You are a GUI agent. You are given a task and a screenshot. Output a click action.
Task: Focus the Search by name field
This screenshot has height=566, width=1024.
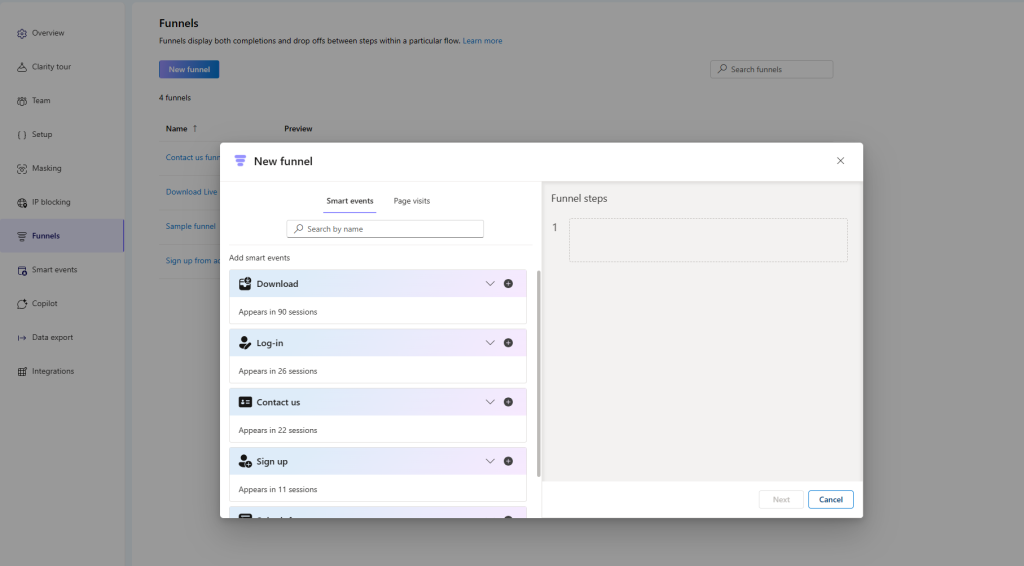(385, 228)
